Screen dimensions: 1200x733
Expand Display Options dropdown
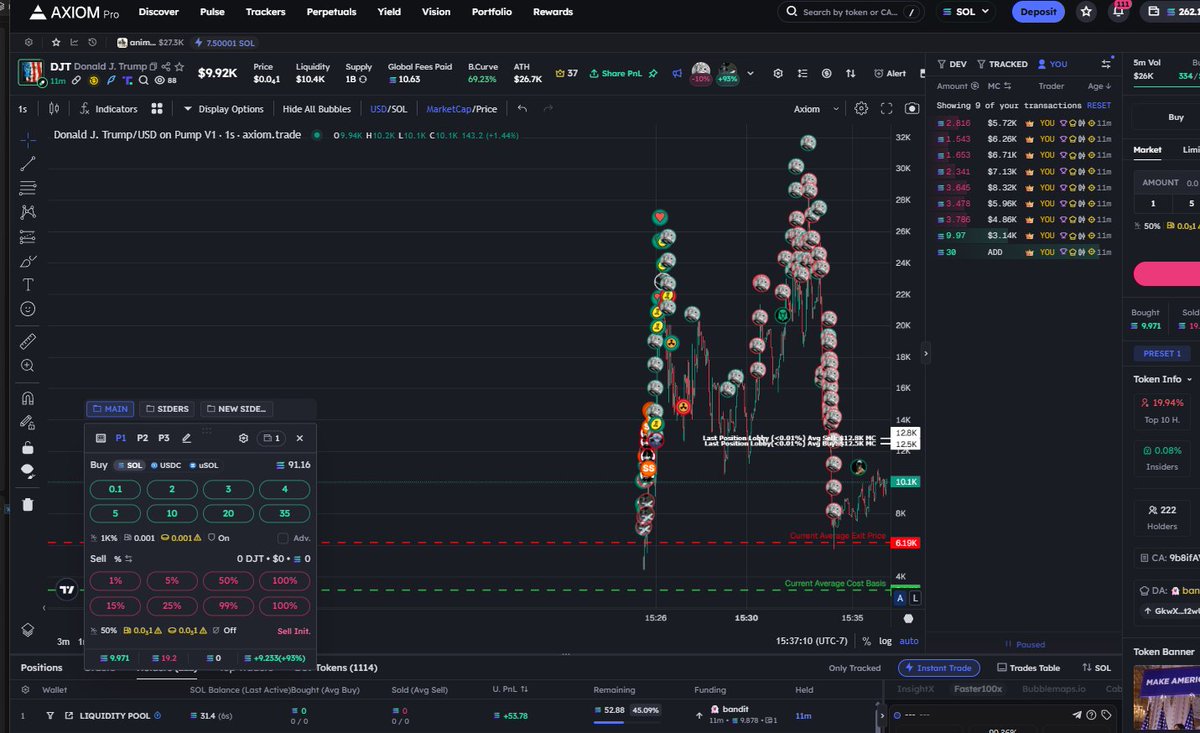coord(223,109)
